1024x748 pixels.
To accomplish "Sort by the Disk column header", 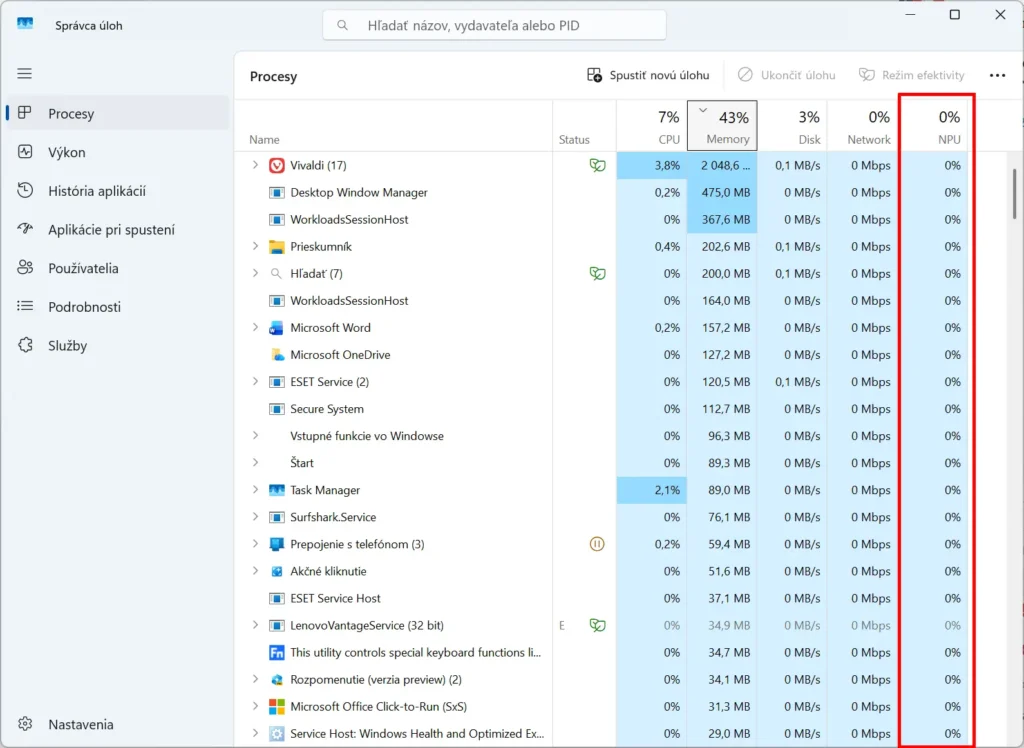I will point(793,125).
